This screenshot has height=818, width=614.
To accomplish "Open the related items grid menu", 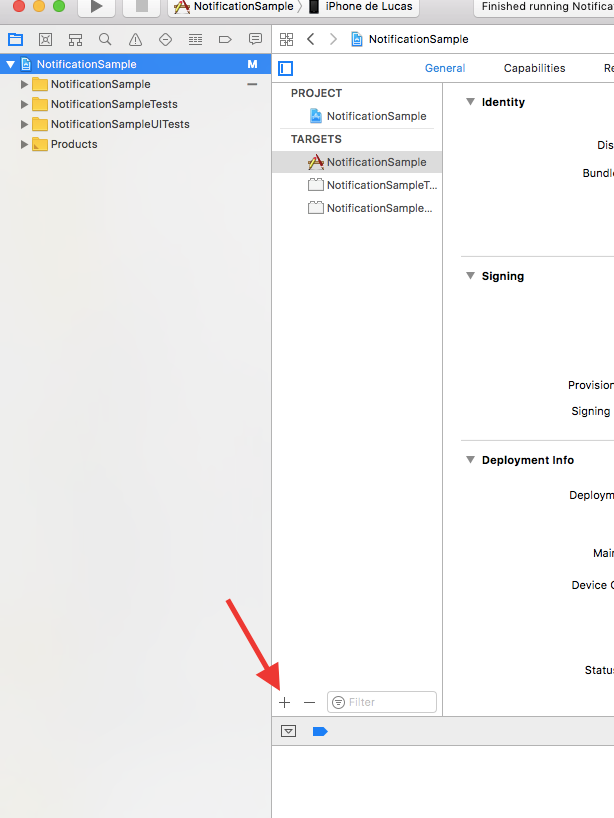I will 286,39.
